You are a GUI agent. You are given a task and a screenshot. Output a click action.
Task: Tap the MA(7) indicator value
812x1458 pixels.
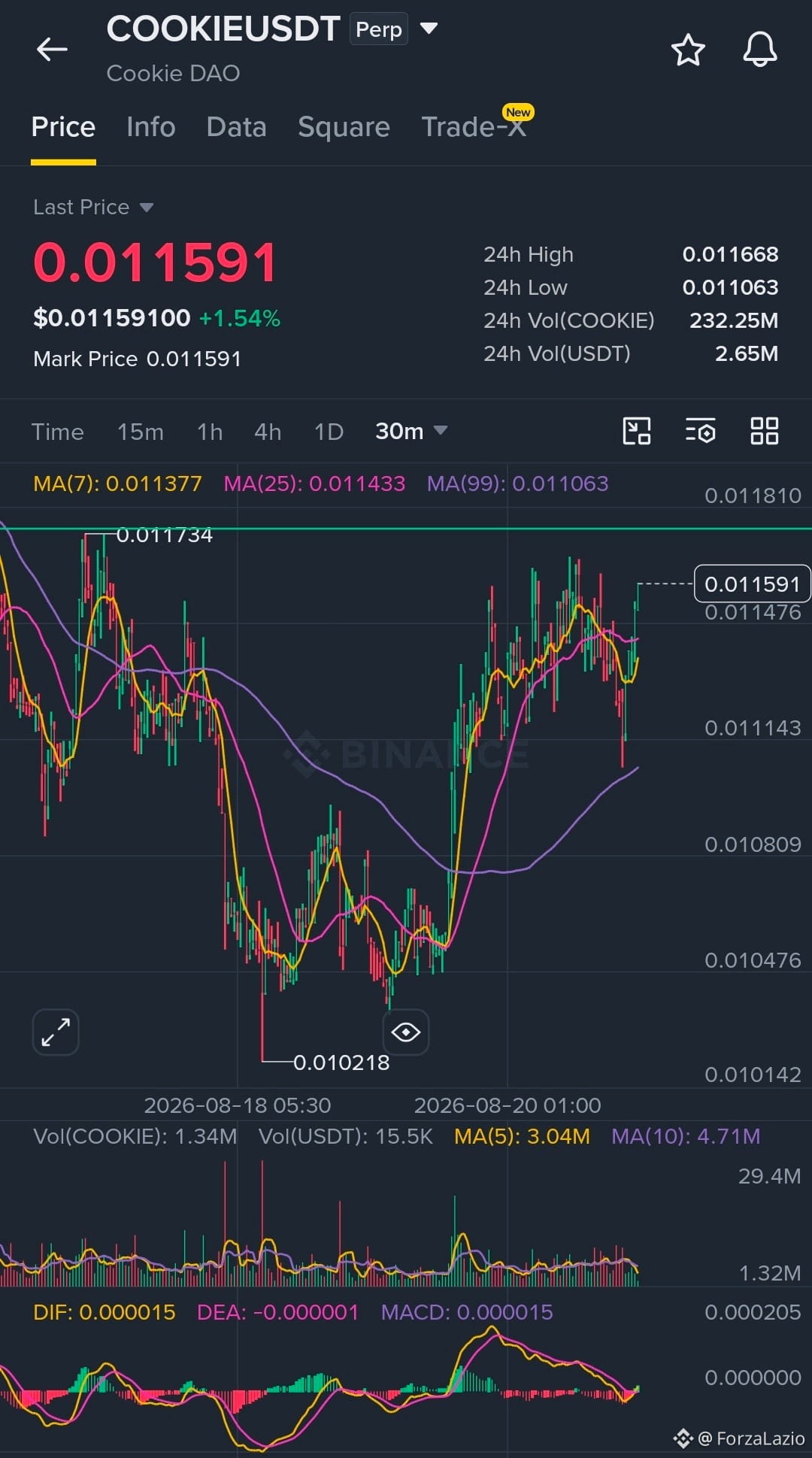point(117,483)
